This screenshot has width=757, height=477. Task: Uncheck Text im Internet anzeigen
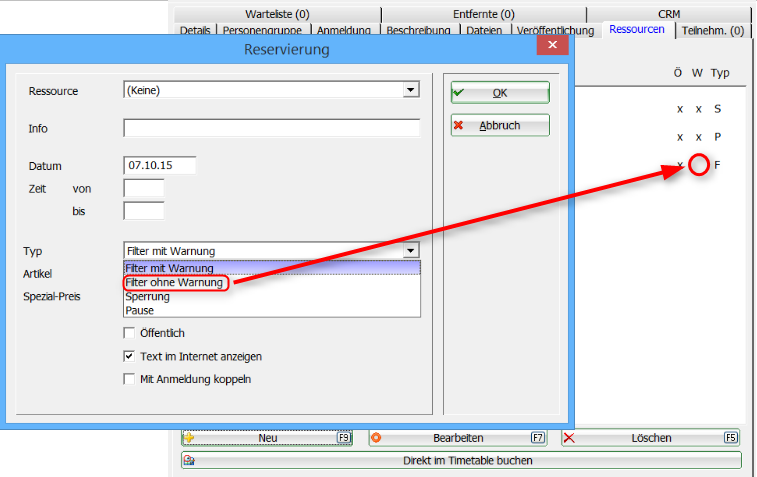click(129, 356)
